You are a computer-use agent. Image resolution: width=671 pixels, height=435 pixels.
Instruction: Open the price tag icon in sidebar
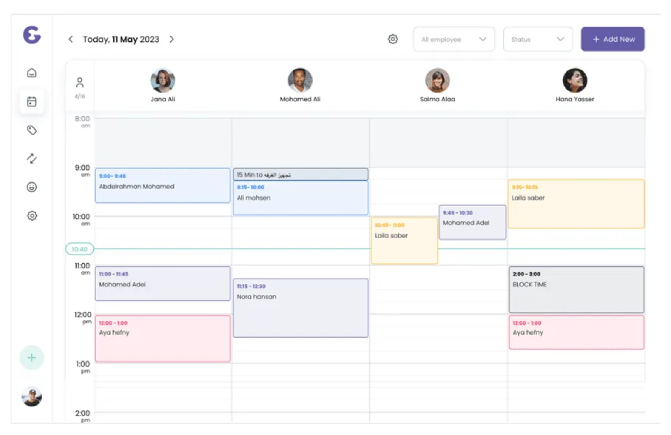(x=32, y=130)
